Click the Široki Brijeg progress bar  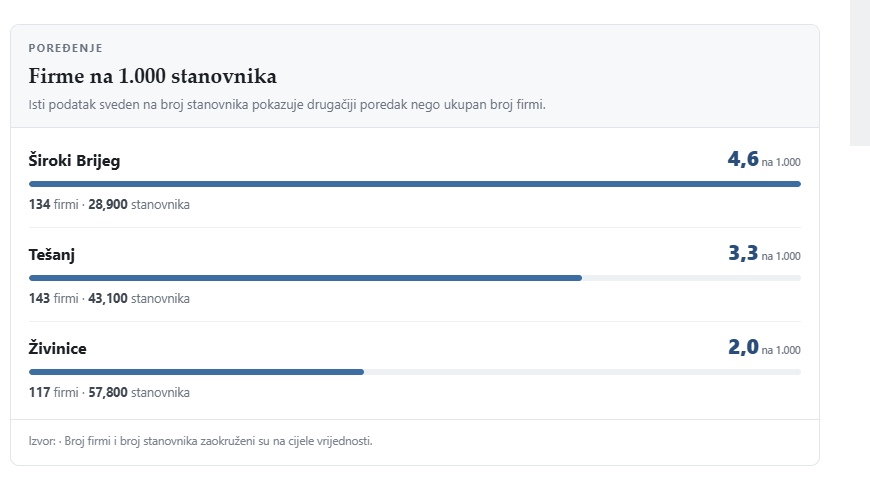[414, 184]
